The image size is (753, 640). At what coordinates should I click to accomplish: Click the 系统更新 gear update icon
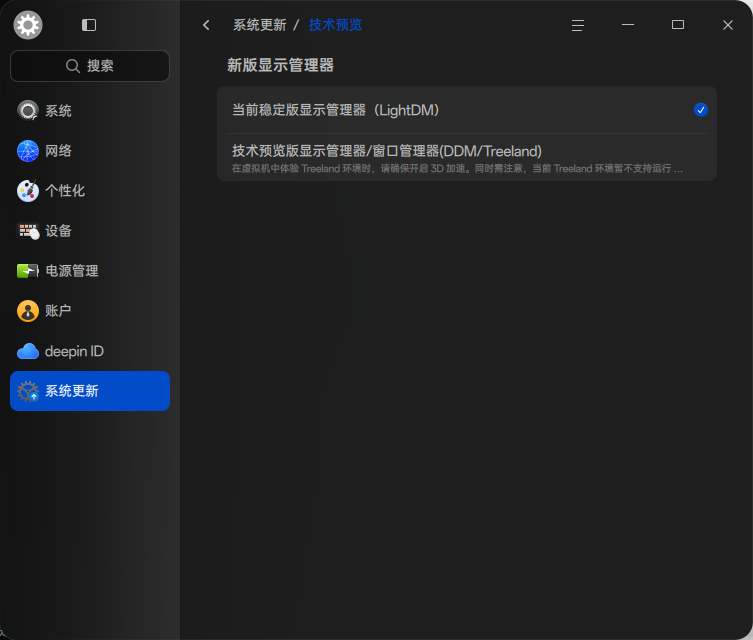tap(28, 391)
